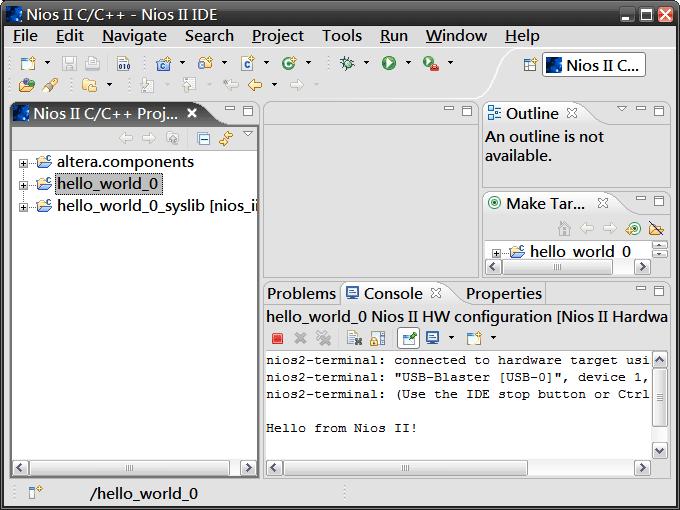Click the yellow Back navigation arrow
Viewport: 680px width, 510px height.
click(255, 85)
